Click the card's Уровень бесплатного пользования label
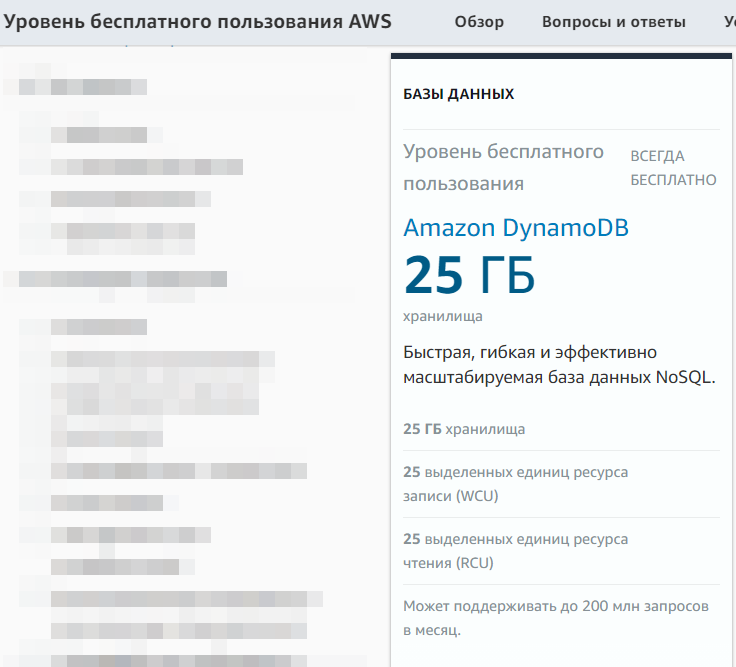The width and height of the screenshot is (736, 667). pyautogui.click(x=503, y=168)
